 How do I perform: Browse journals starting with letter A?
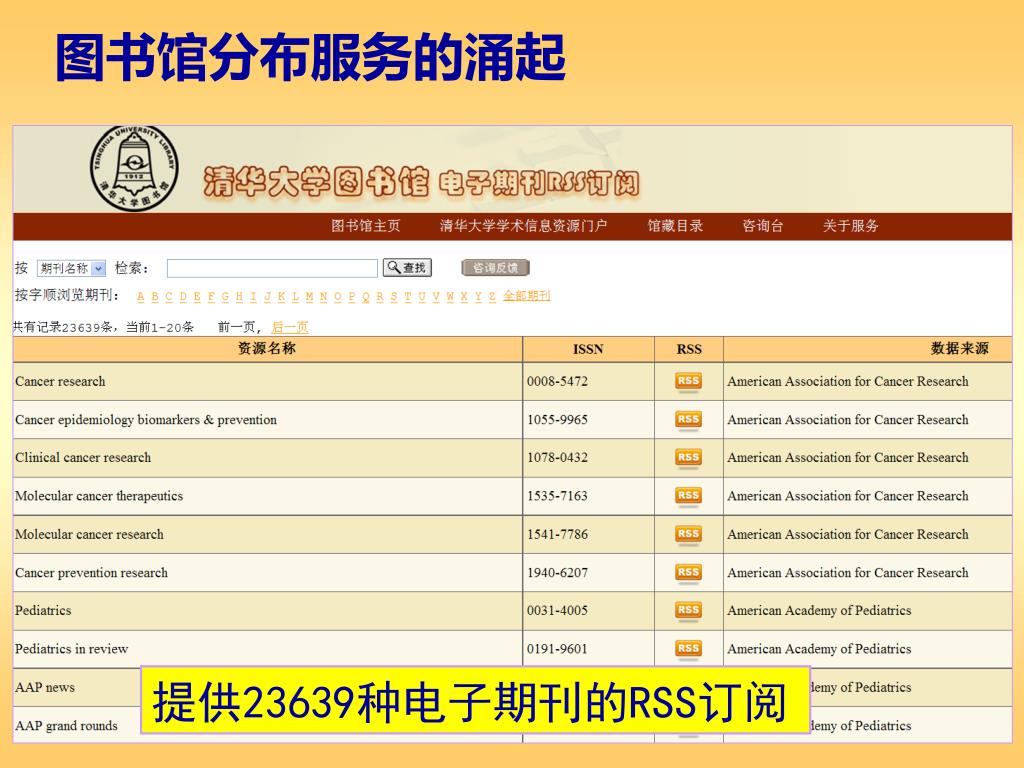[140, 296]
